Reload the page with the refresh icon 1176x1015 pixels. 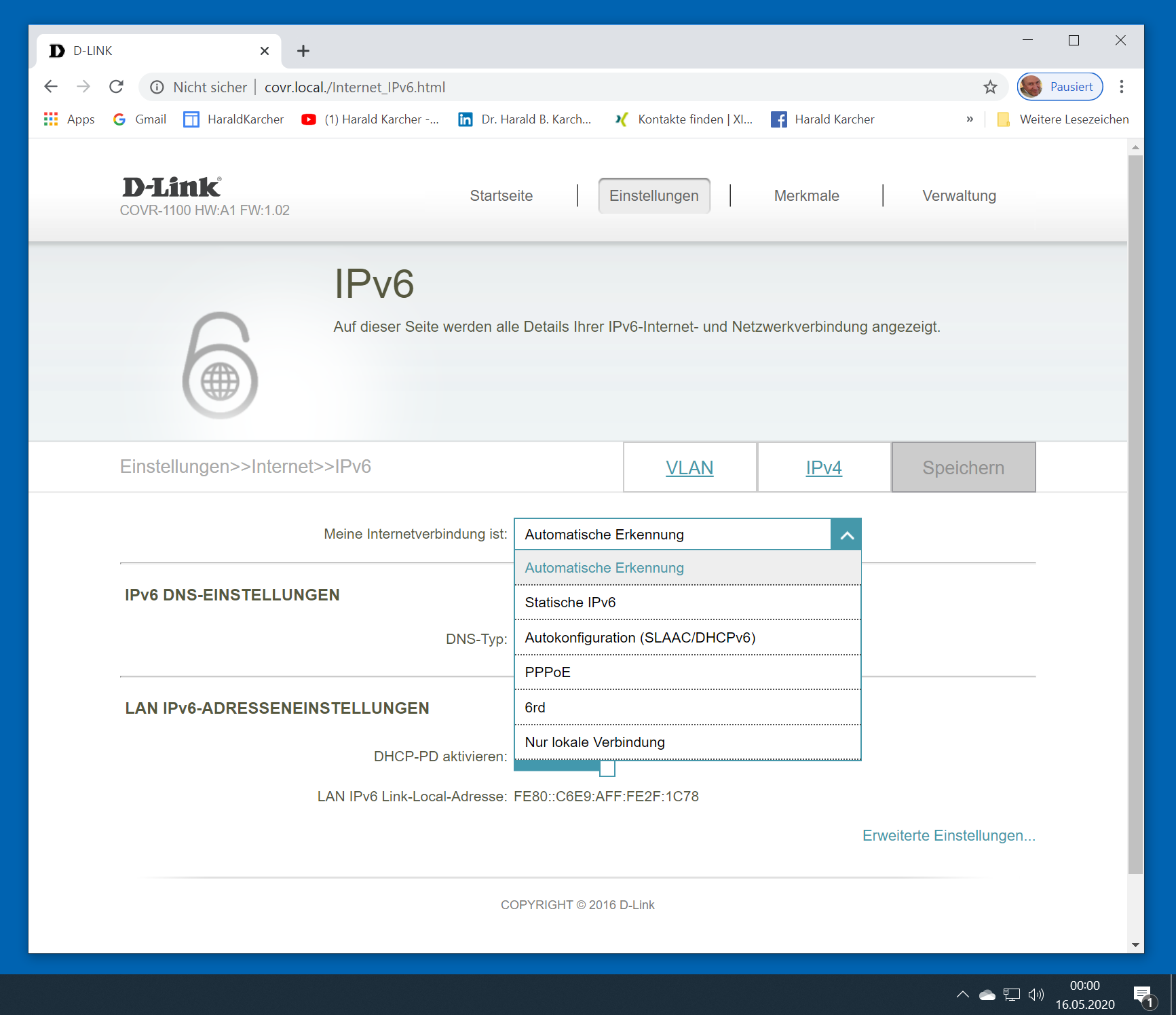pos(117,87)
